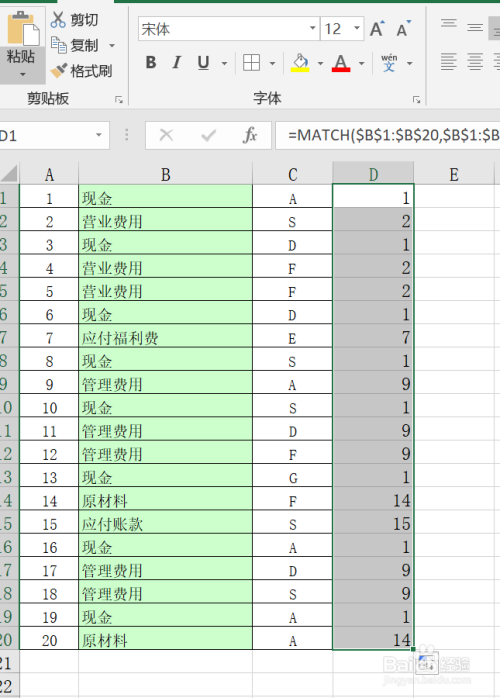Open the Copy dropdown arrow
Image resolution: width=500 pixels, height=698 pixels.
112,45
